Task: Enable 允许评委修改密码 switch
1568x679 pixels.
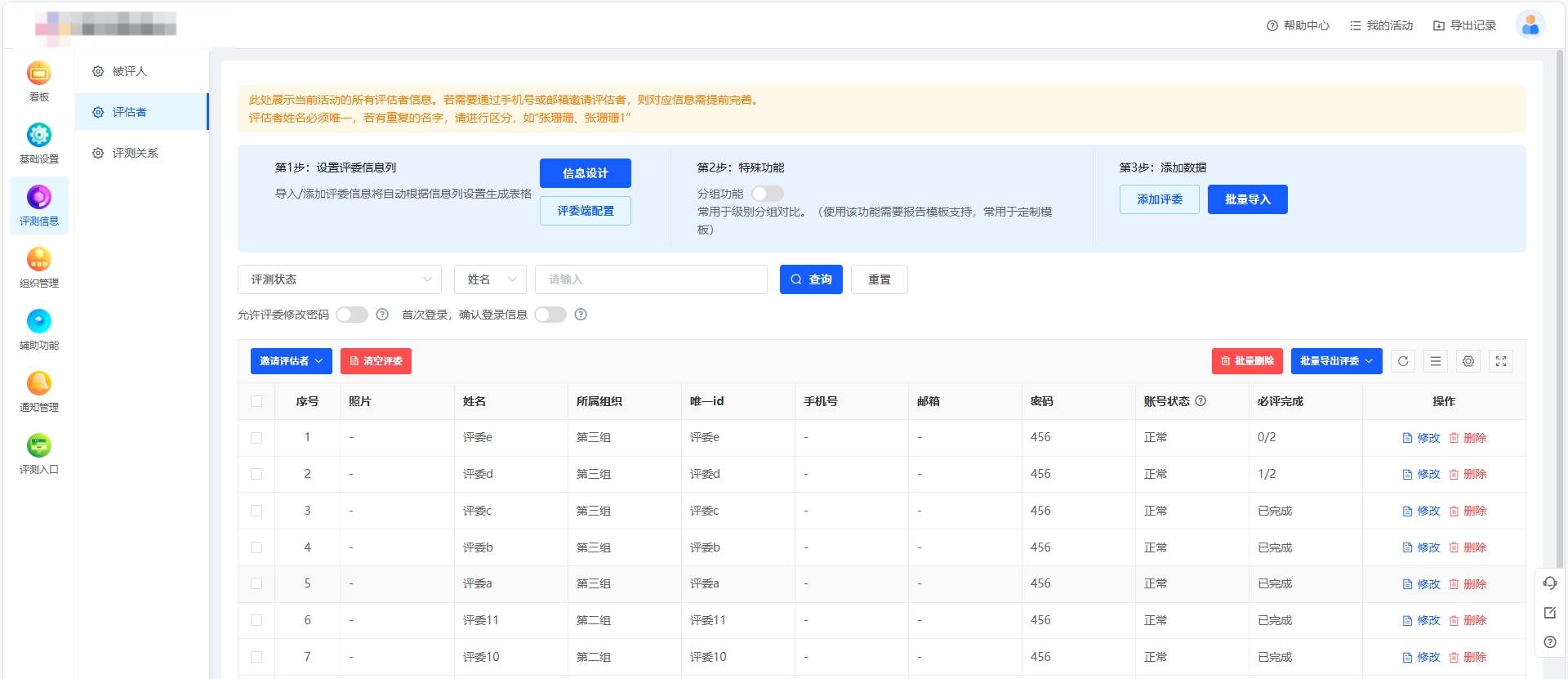Action: tap(352, 315)
